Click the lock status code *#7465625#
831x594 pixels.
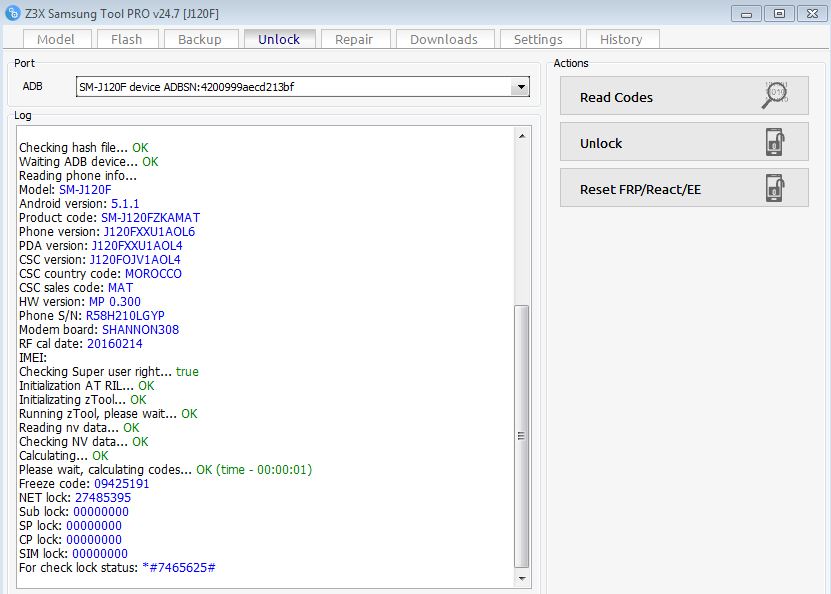click(179, 568)
